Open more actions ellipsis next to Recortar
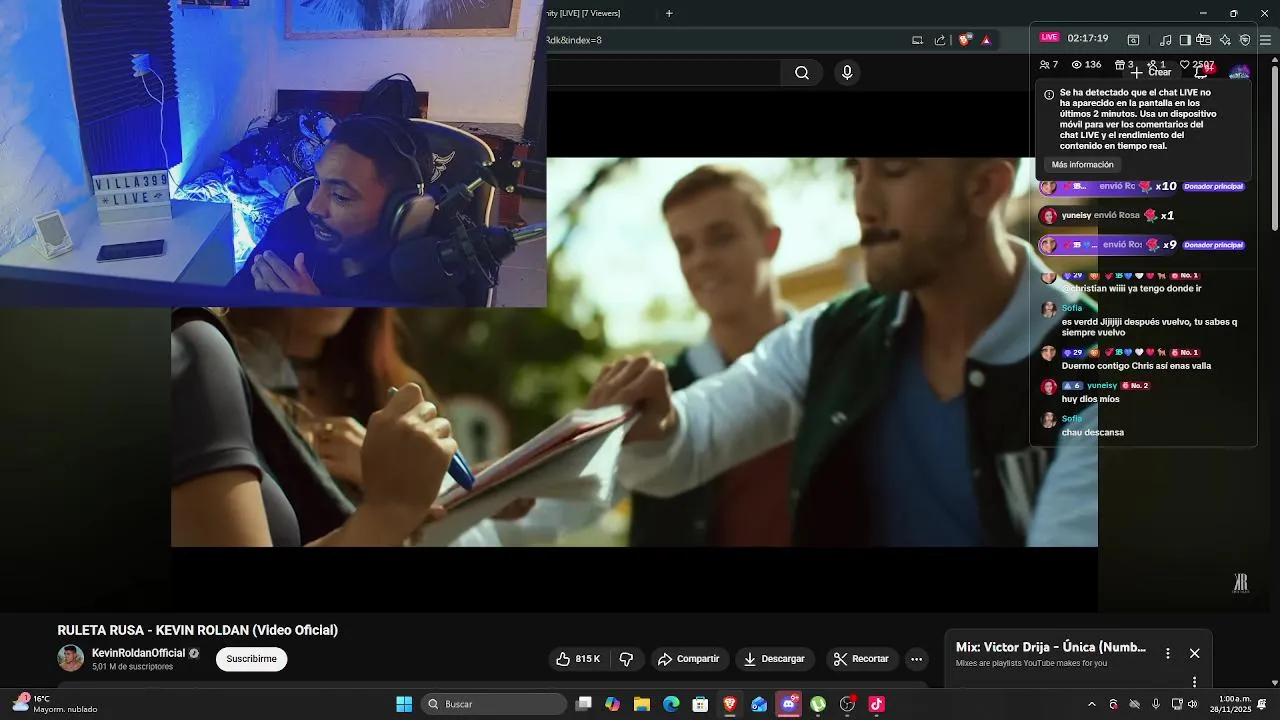This screenshot has height=720, width=1280. (916, 659)
